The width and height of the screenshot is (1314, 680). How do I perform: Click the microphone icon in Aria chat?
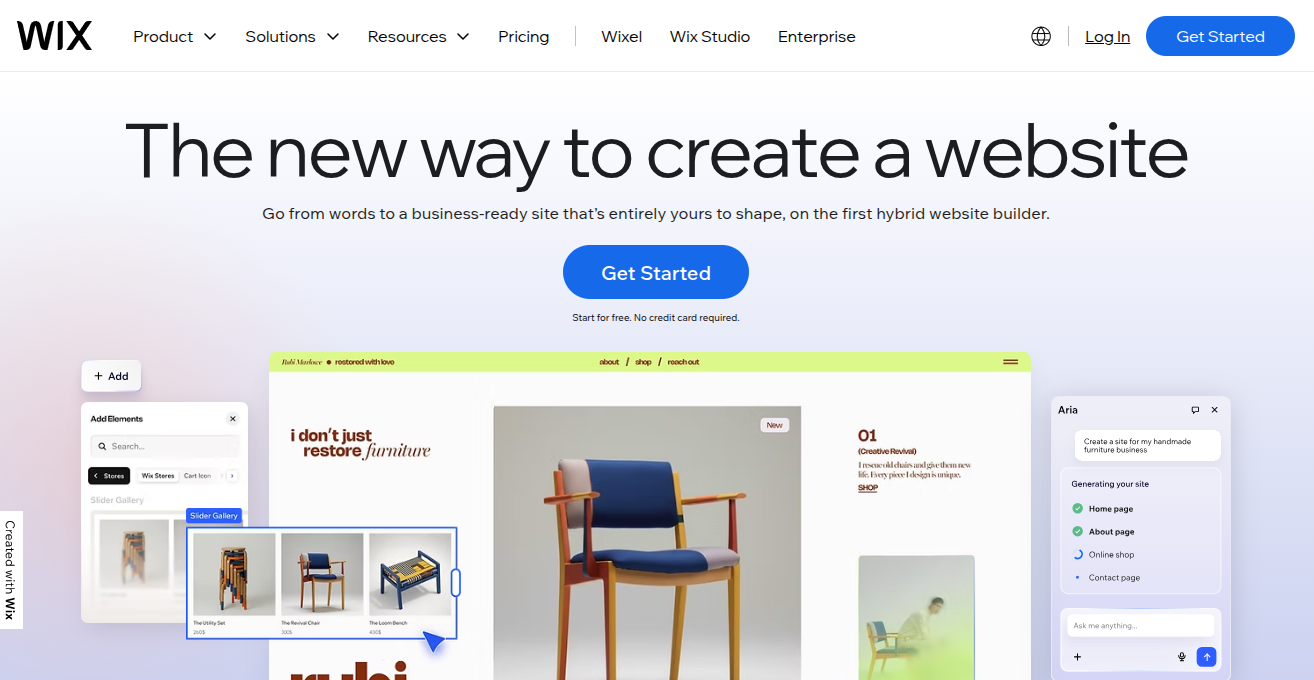point(1182,657)
